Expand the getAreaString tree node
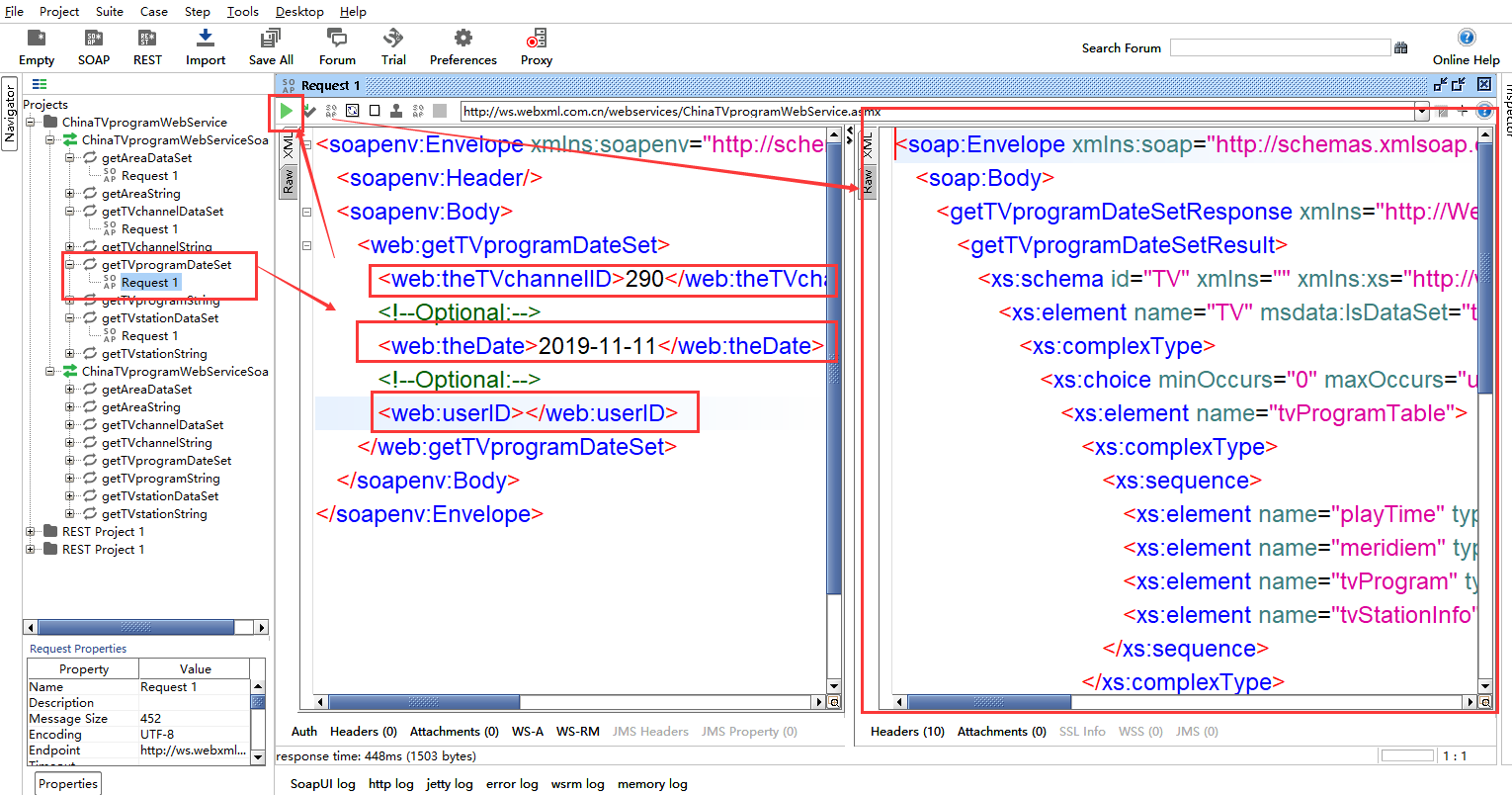The image size is (1512, 795). pyautogui.click(x=70, y=194)
